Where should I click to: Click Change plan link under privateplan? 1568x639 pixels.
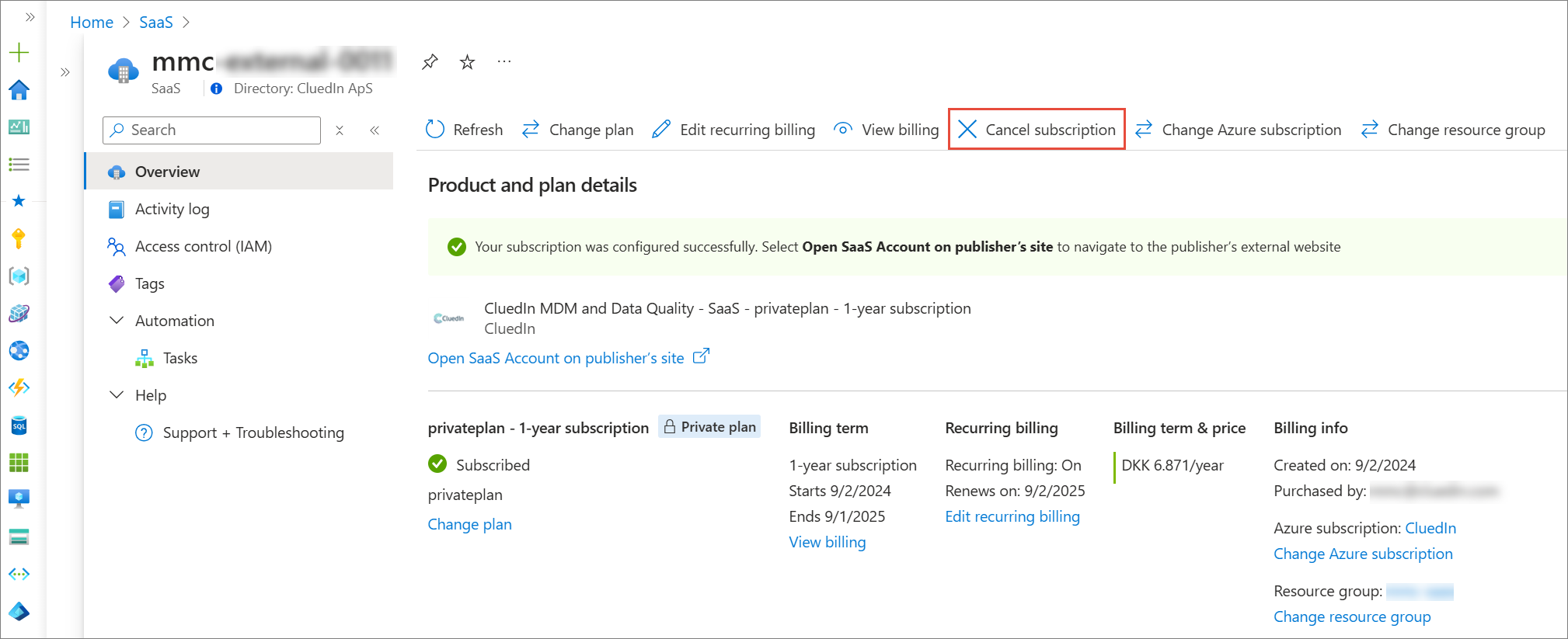click(x=470, y=524)
